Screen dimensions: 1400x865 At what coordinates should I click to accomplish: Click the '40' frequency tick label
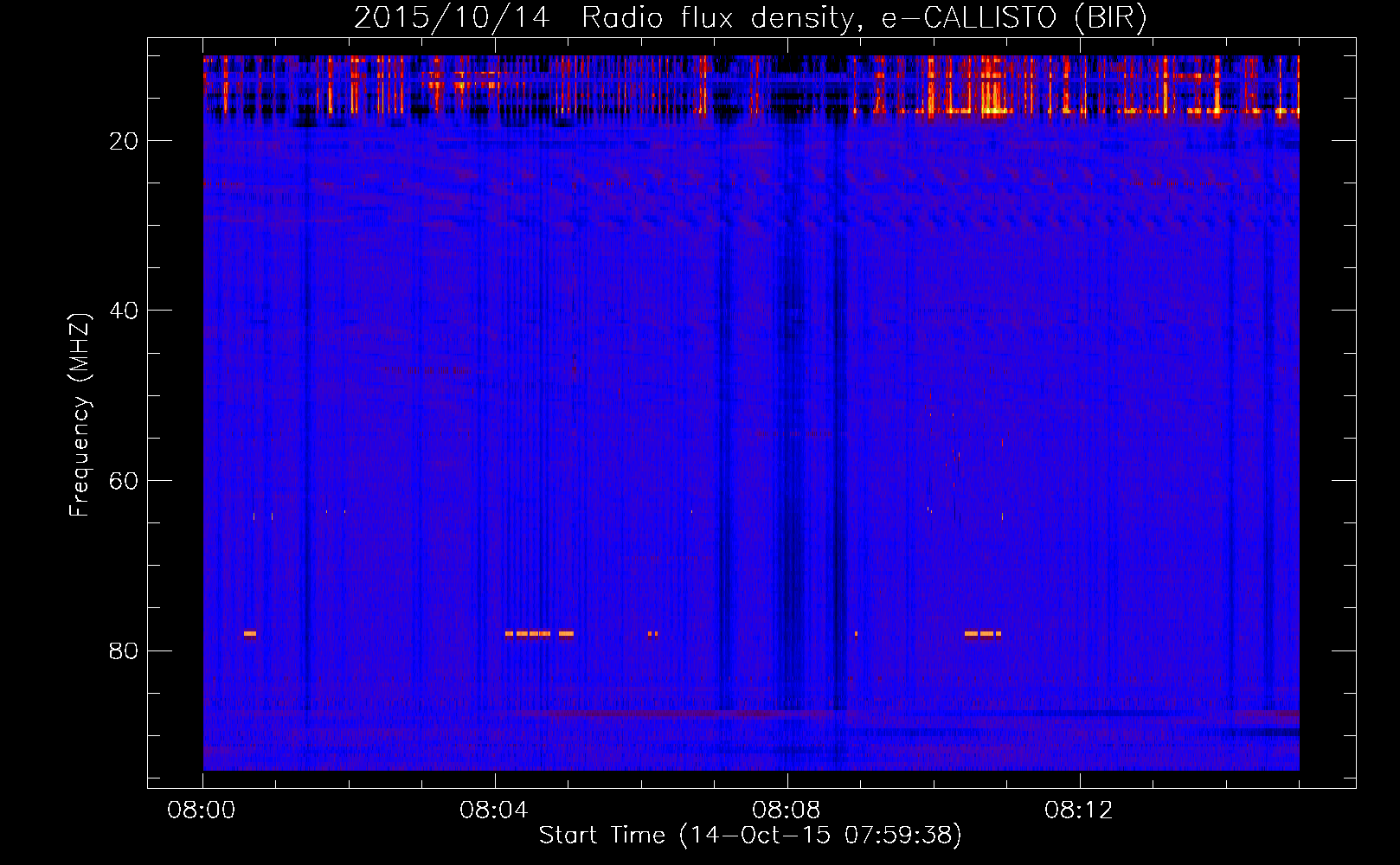pos(124,311)
